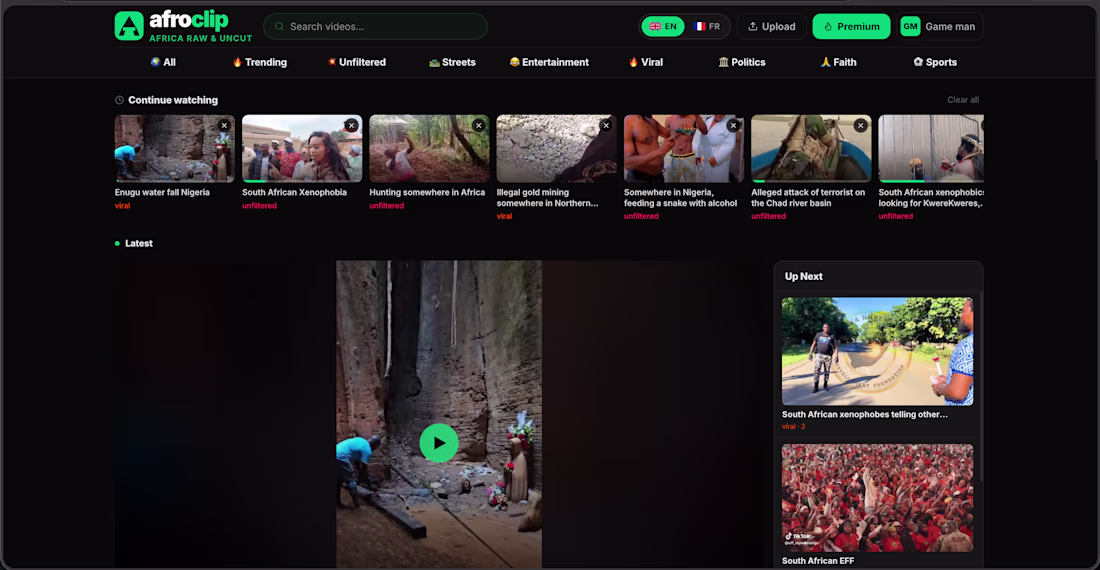
Task: Open Chad river basin attack thumbnail
Action: coord(812,149)
